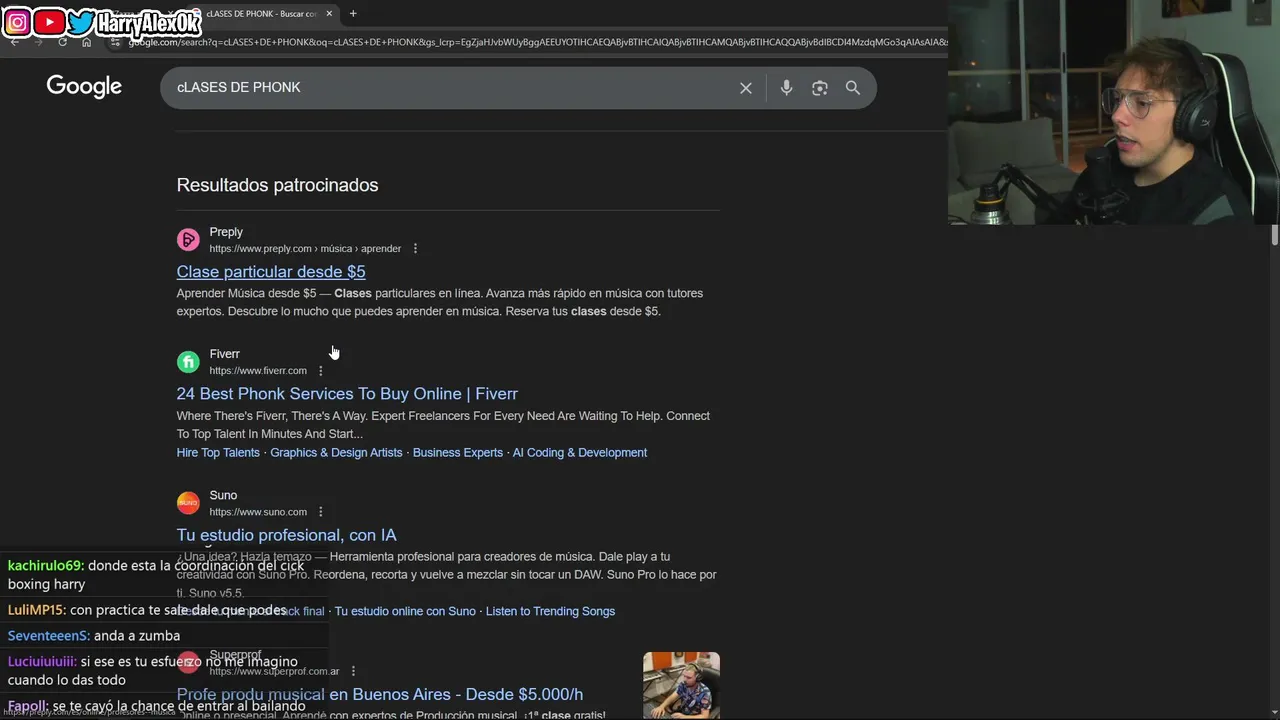Open 'Clase particular desde $5' link
The height and width of the screenshot is (720, 1280).
[x=271, y=272]
